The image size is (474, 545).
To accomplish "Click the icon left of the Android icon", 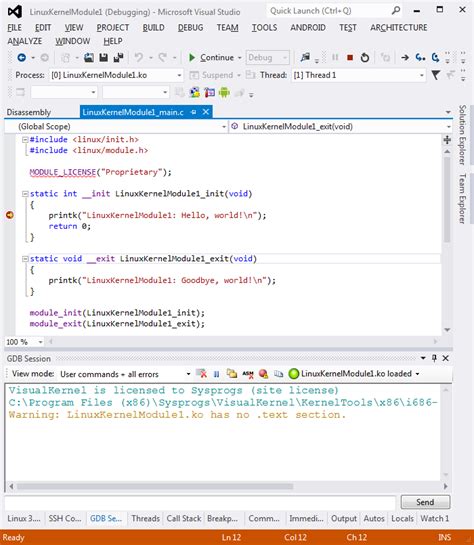I will pos(210,92).
